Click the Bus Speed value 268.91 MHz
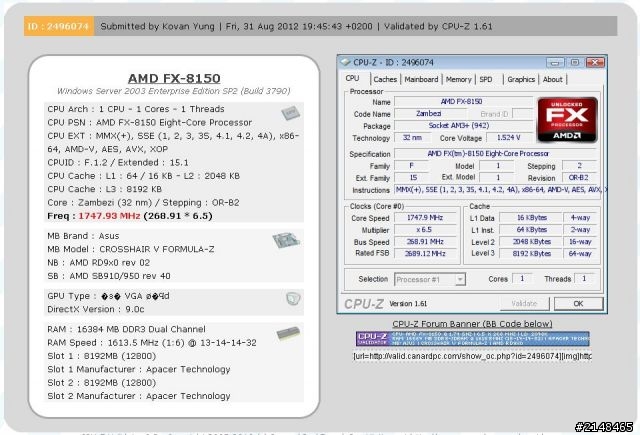Screen dimensions: 640x435 [425, 242]
